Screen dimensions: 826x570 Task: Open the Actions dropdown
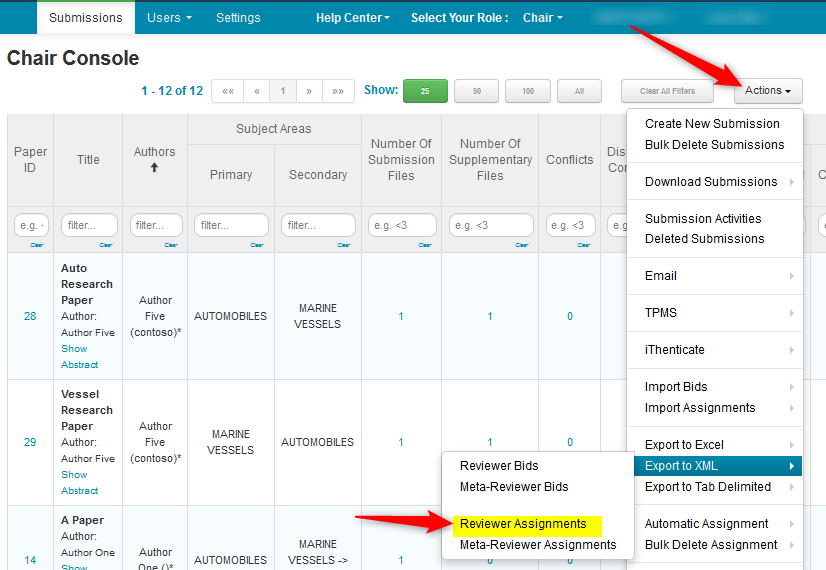(767, 91)
